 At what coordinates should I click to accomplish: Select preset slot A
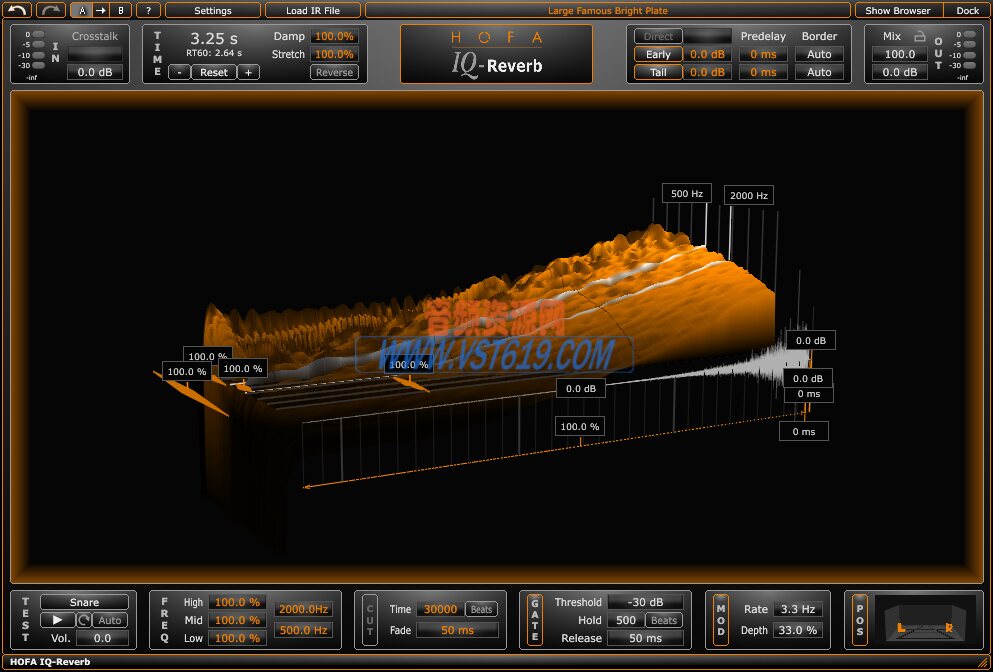(x=82, y=10)
